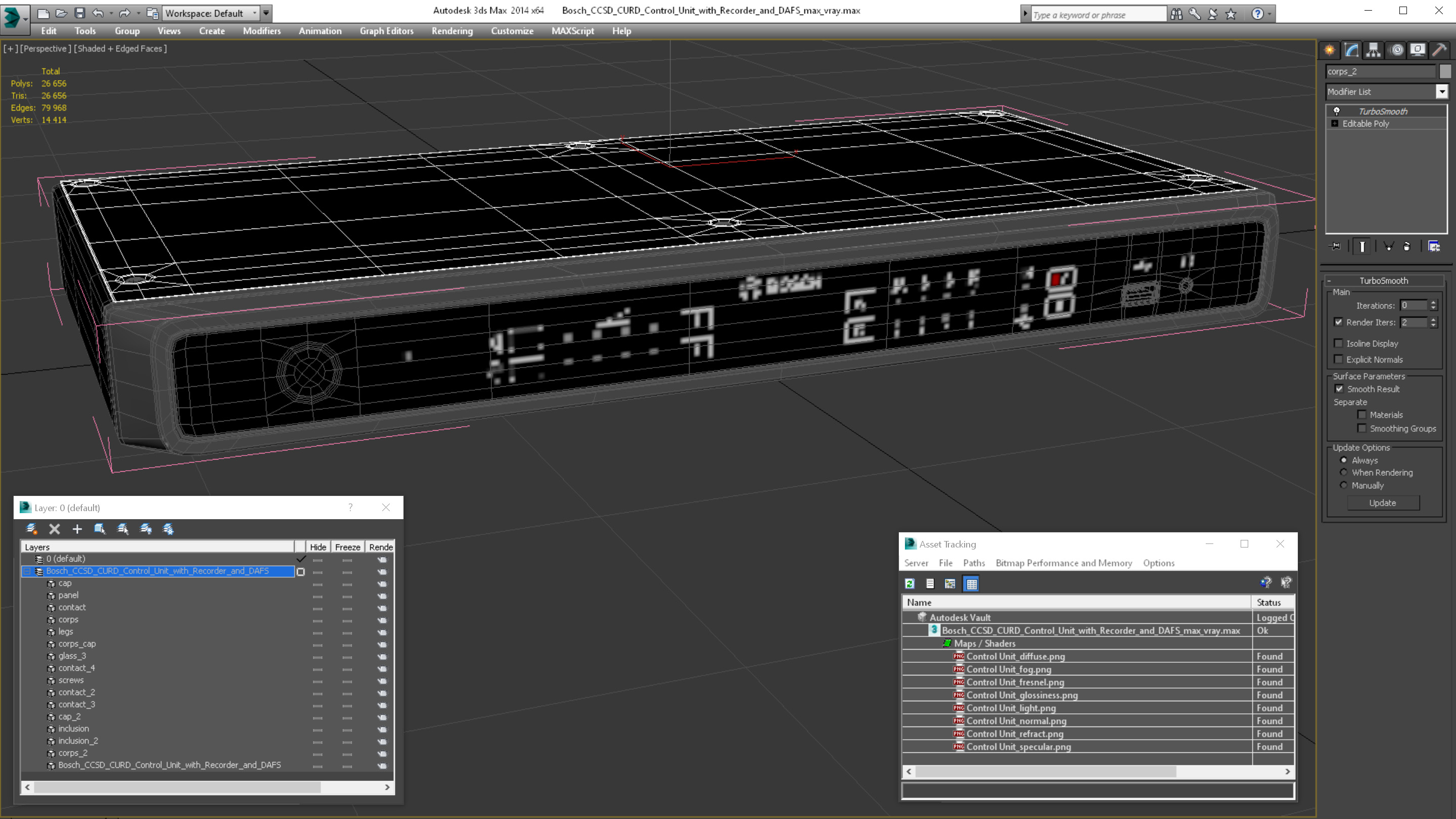
Task: Click the Pin Stack icon under the modifier stack
Action: (1336, 246)
